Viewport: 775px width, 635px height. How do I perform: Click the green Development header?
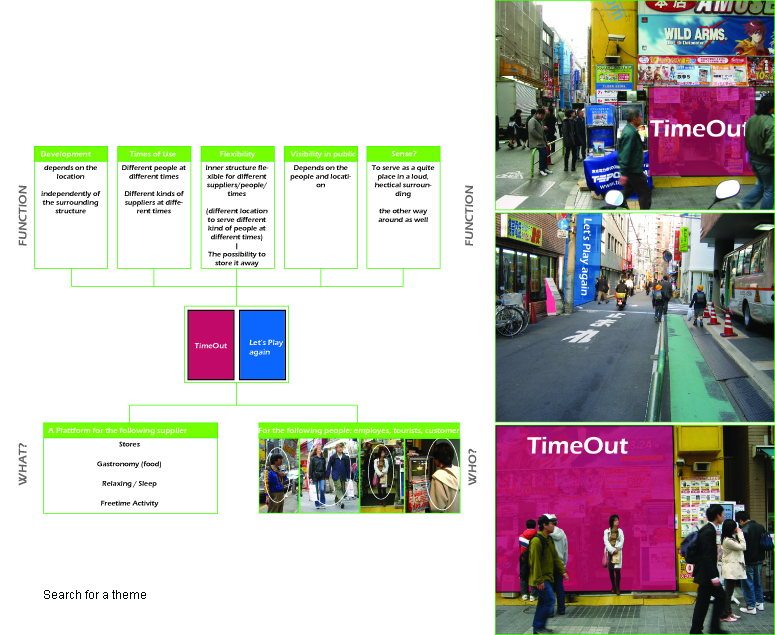71,154
